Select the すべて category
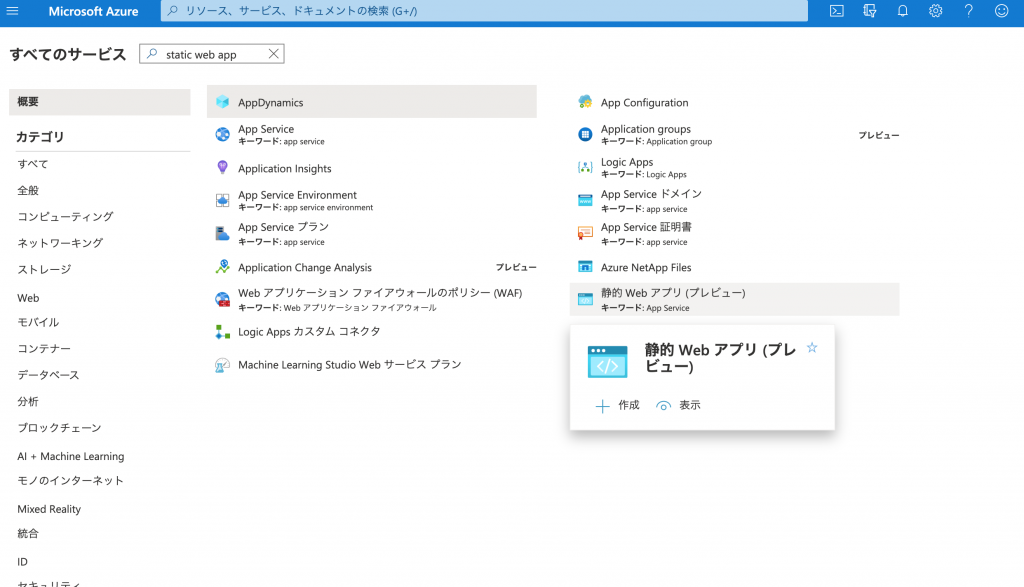The width and height of the screenshot is (1024, 587). 33,164
